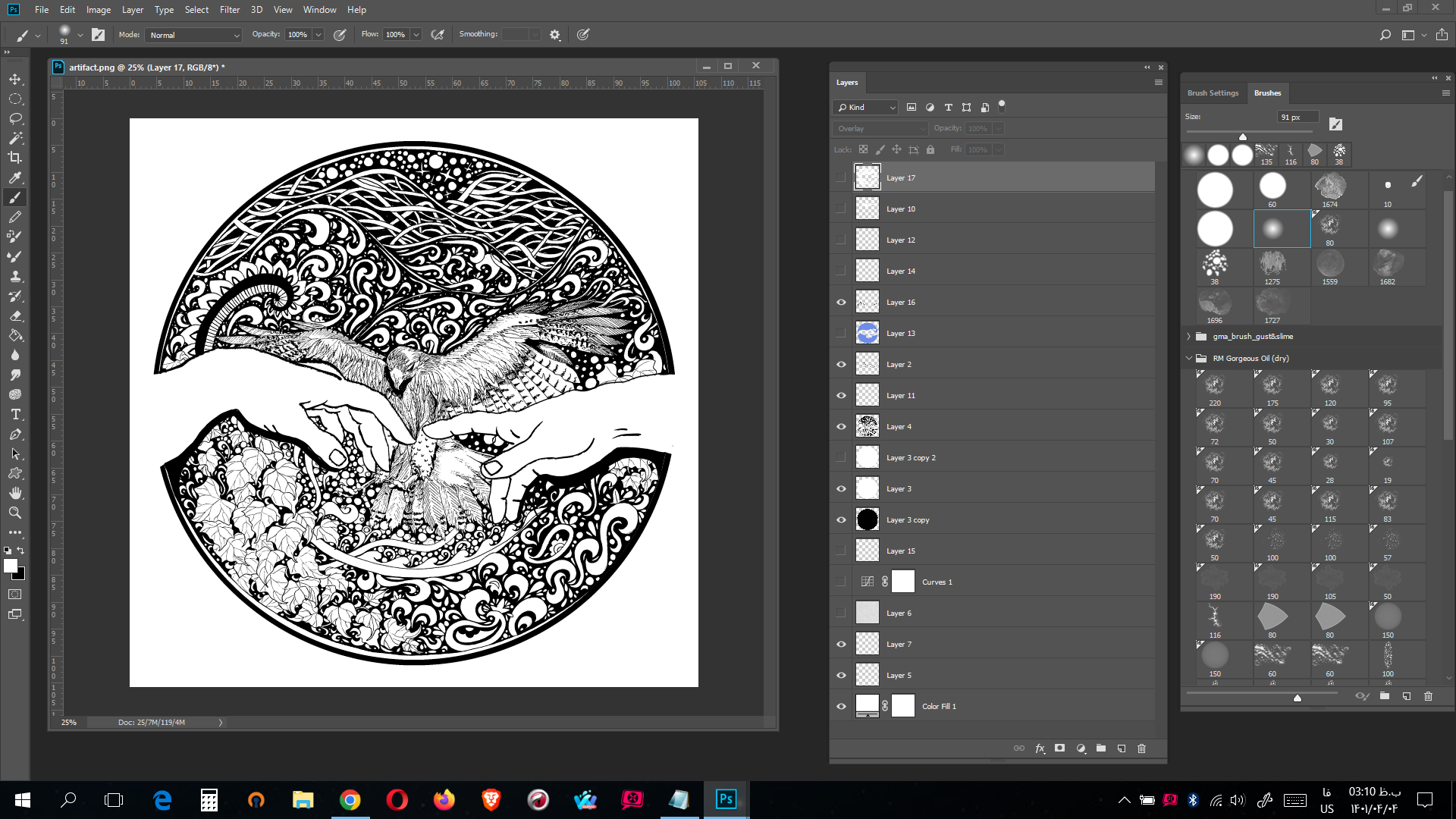Select the Pen tool
Image resolution: width=1456 pixels, height=819 pixels.
15,434
